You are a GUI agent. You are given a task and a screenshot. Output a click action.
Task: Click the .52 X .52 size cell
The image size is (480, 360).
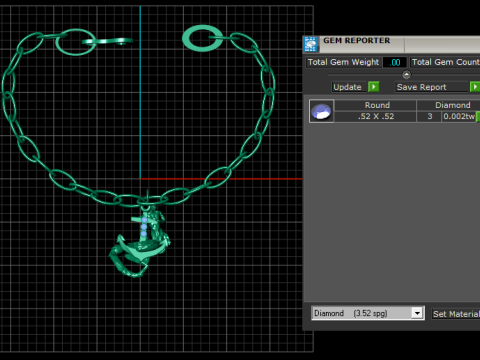coord(376,117)
